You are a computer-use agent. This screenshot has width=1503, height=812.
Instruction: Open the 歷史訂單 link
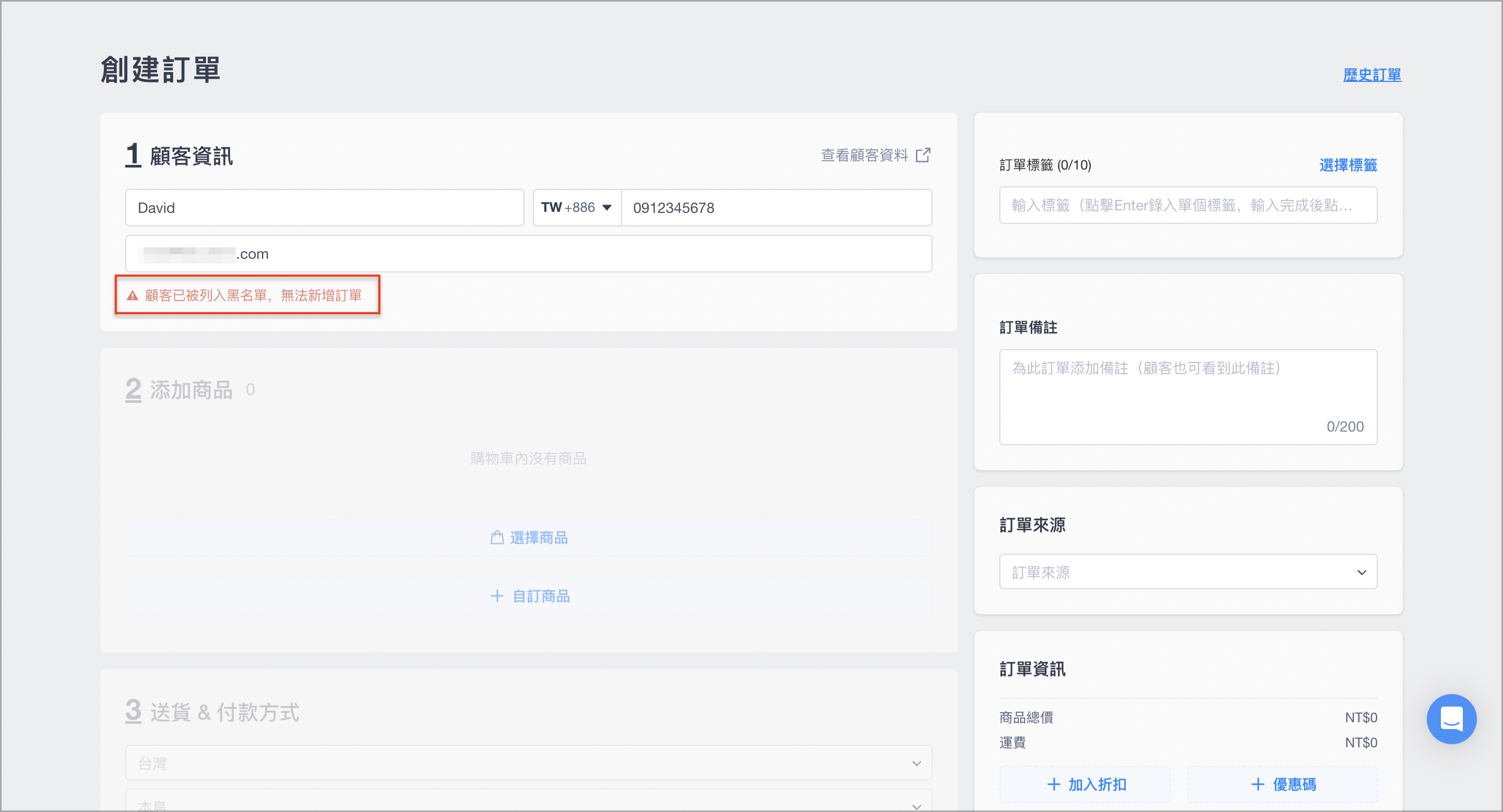(x=1371, y=75)
